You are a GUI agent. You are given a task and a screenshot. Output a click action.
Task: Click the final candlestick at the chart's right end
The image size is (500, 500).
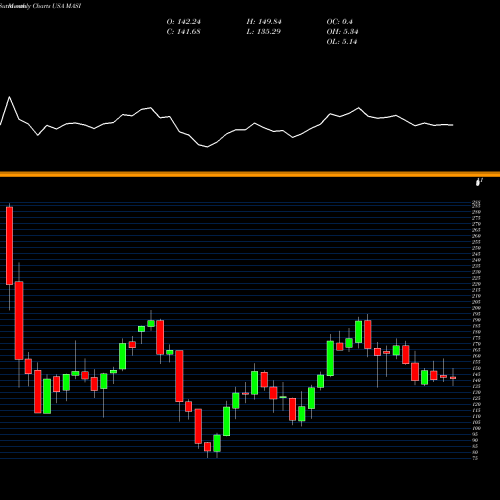pos(453,378)
